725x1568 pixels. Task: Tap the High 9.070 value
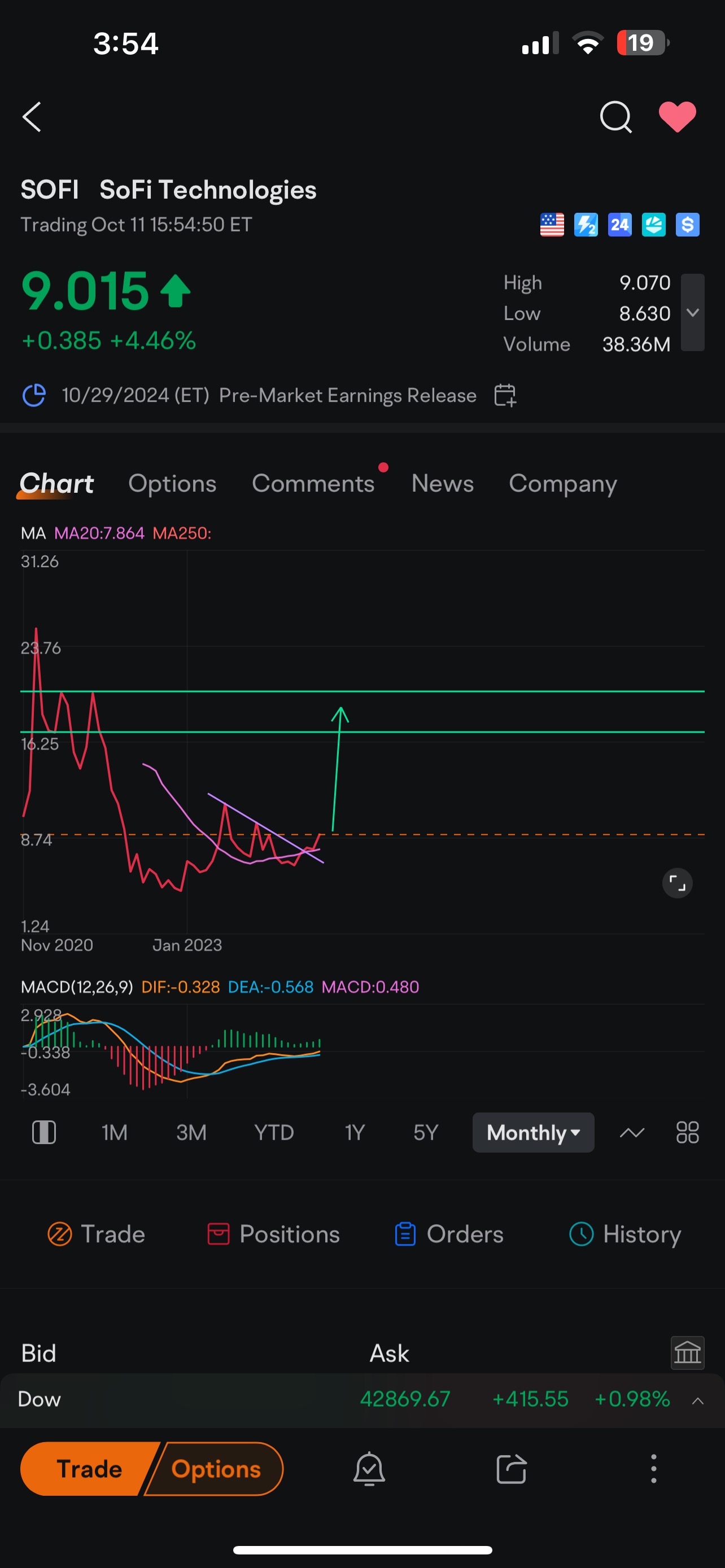pos(645,282)
